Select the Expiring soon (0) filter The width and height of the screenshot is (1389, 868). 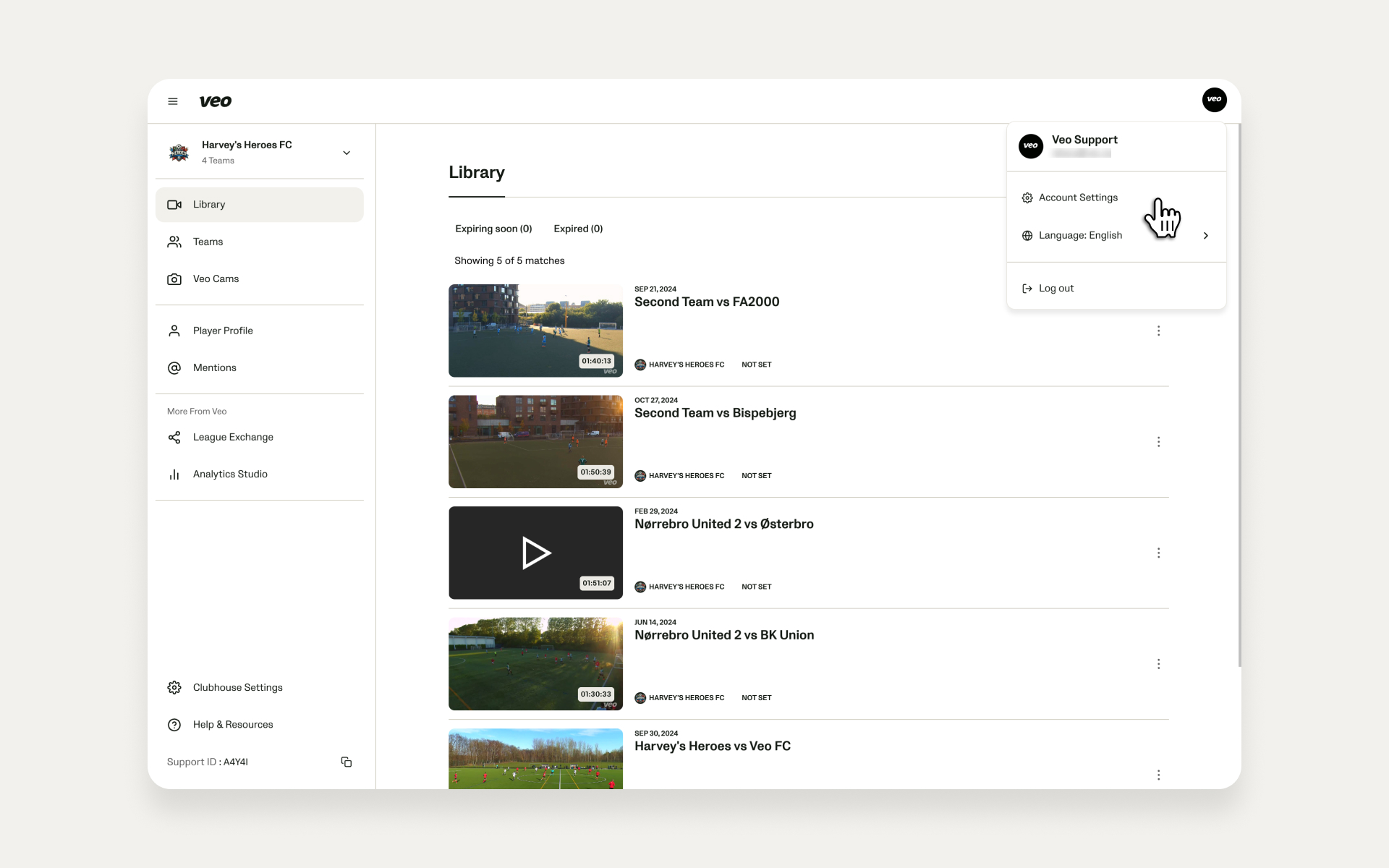pos(493,229)
